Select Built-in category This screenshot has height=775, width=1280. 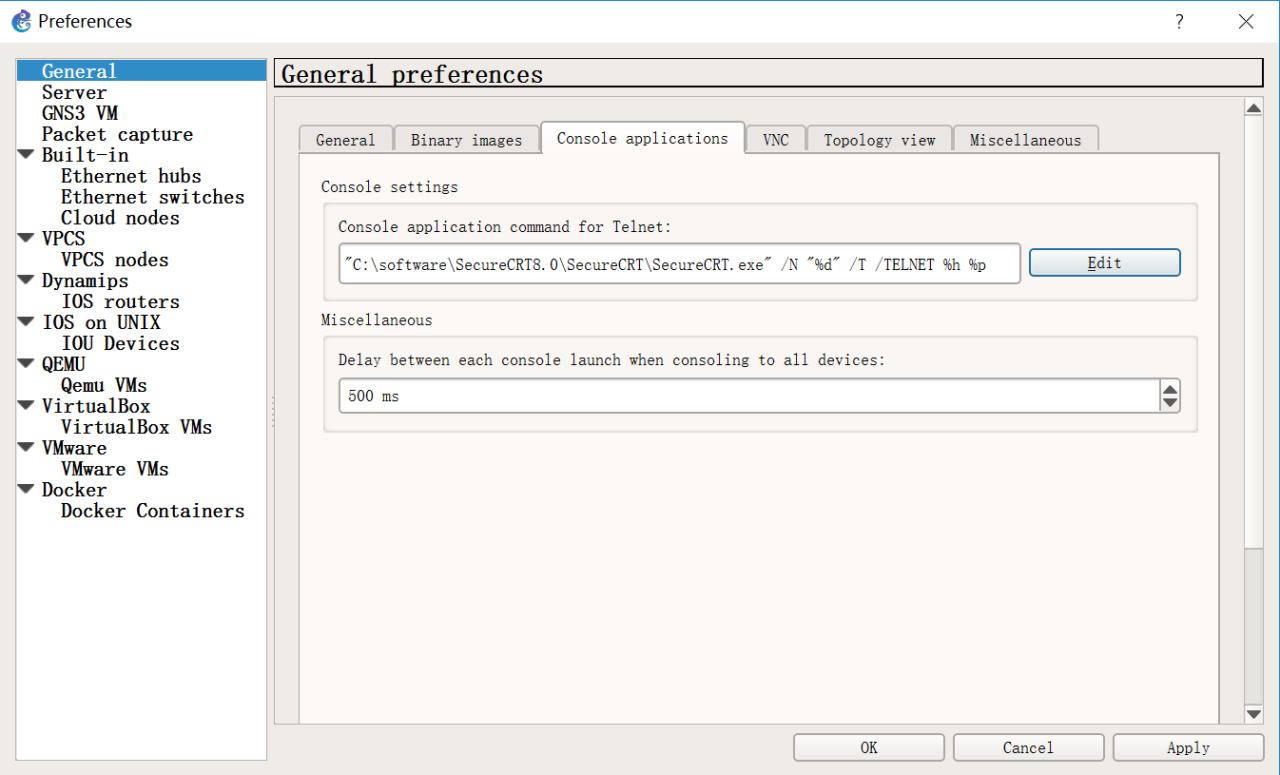click(85, 155)
